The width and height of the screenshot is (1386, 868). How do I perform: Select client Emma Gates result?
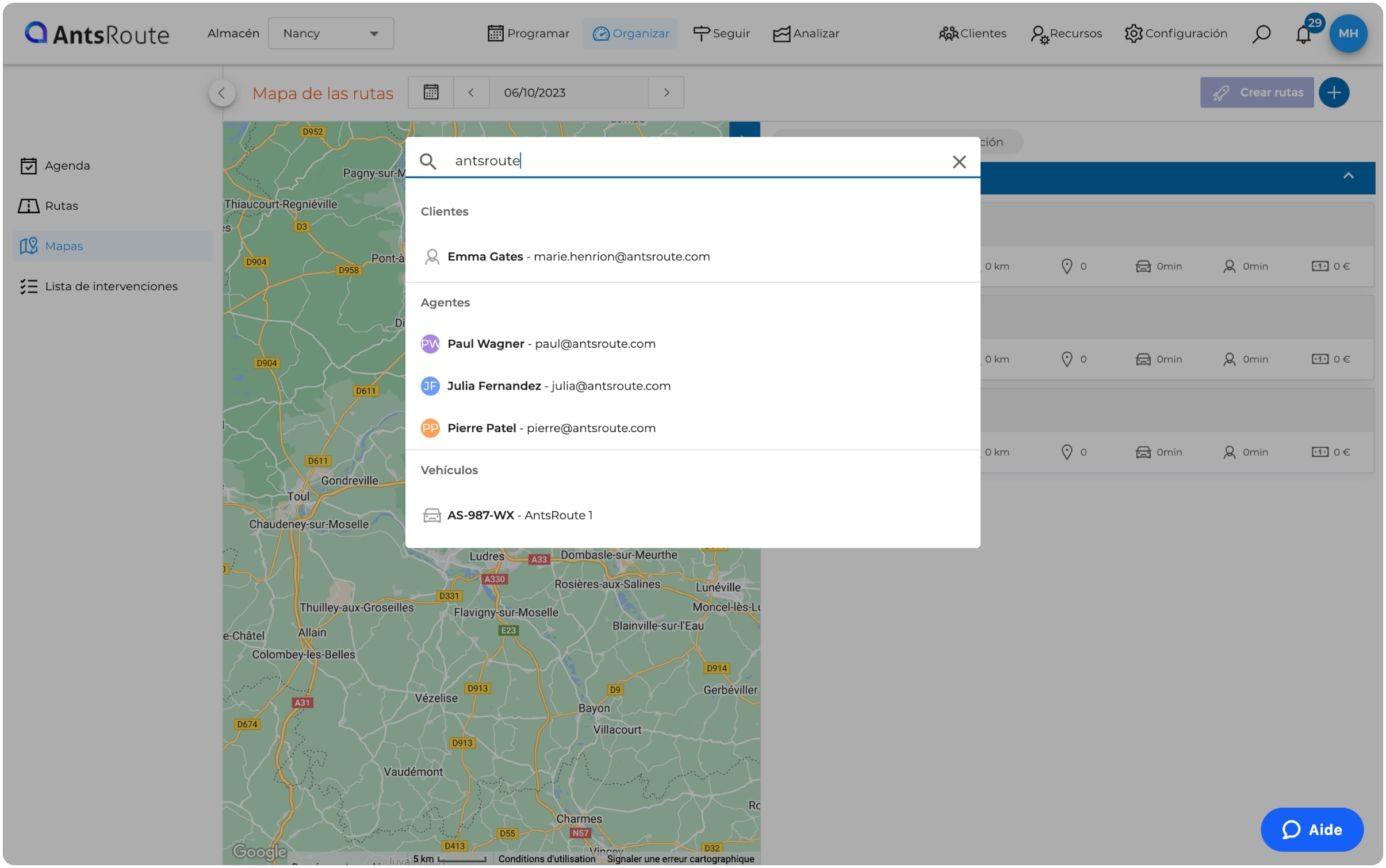coord(692,256)
